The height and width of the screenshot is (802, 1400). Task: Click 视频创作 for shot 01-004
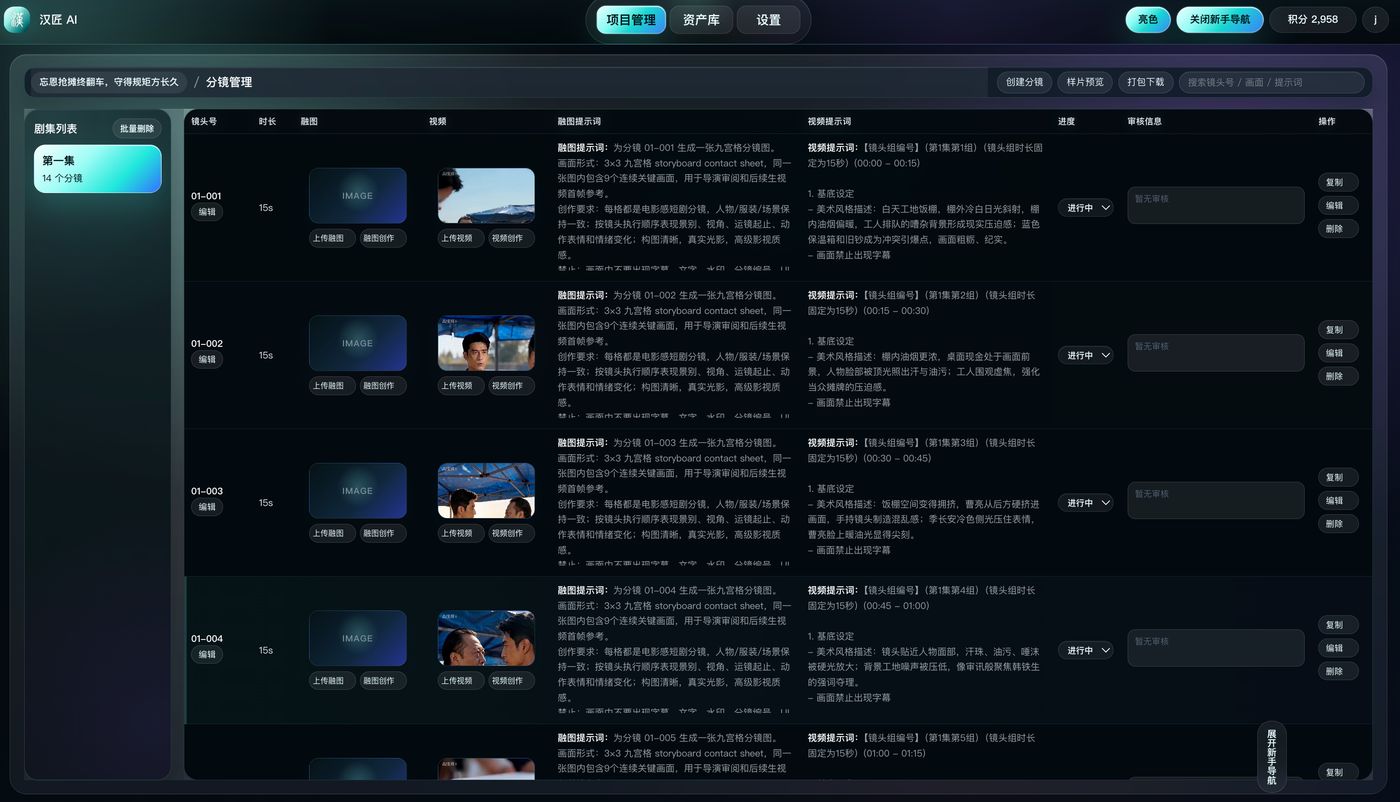[x=511, y=681]
